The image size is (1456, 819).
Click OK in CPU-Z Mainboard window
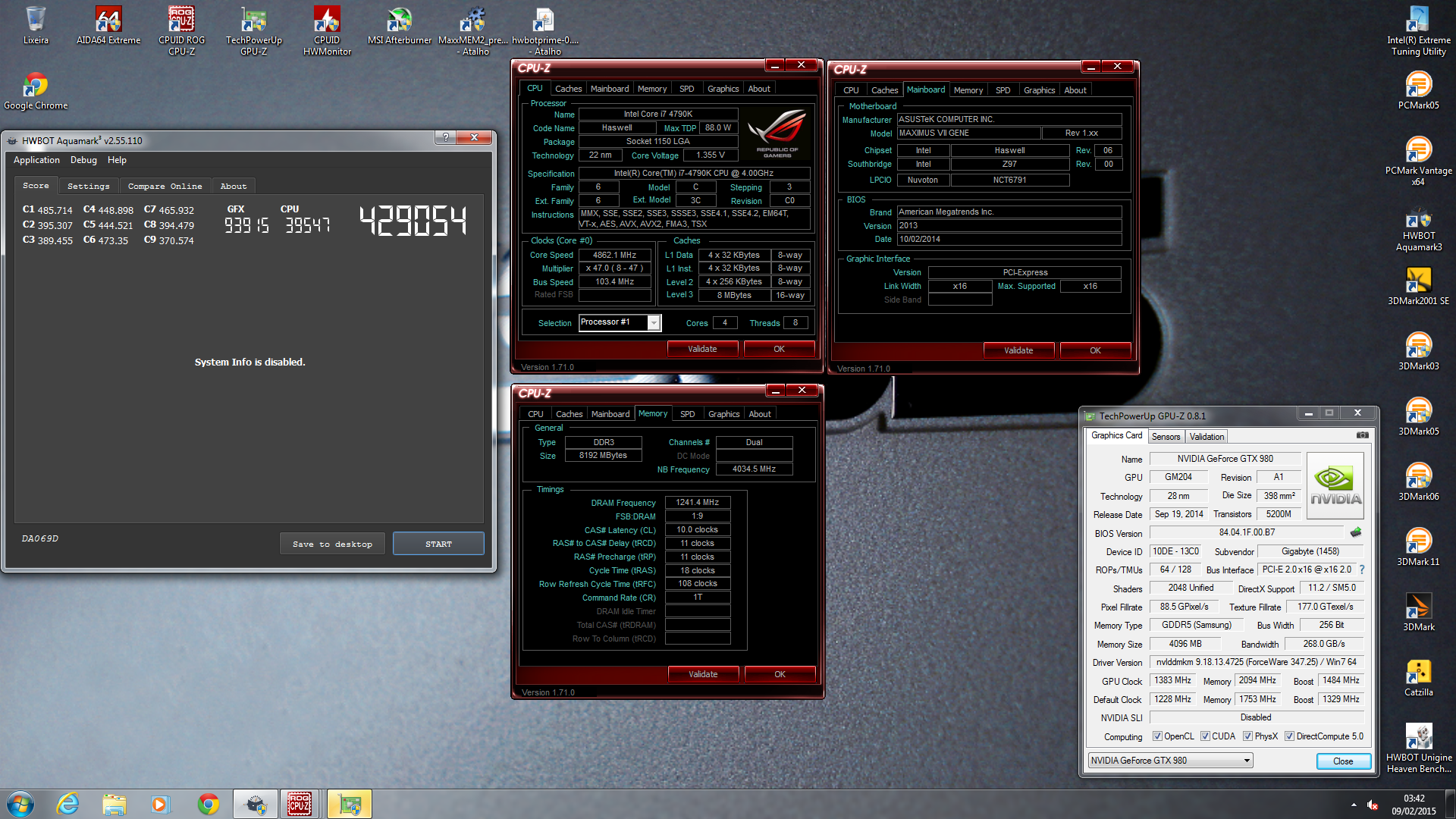point(1095,350)
